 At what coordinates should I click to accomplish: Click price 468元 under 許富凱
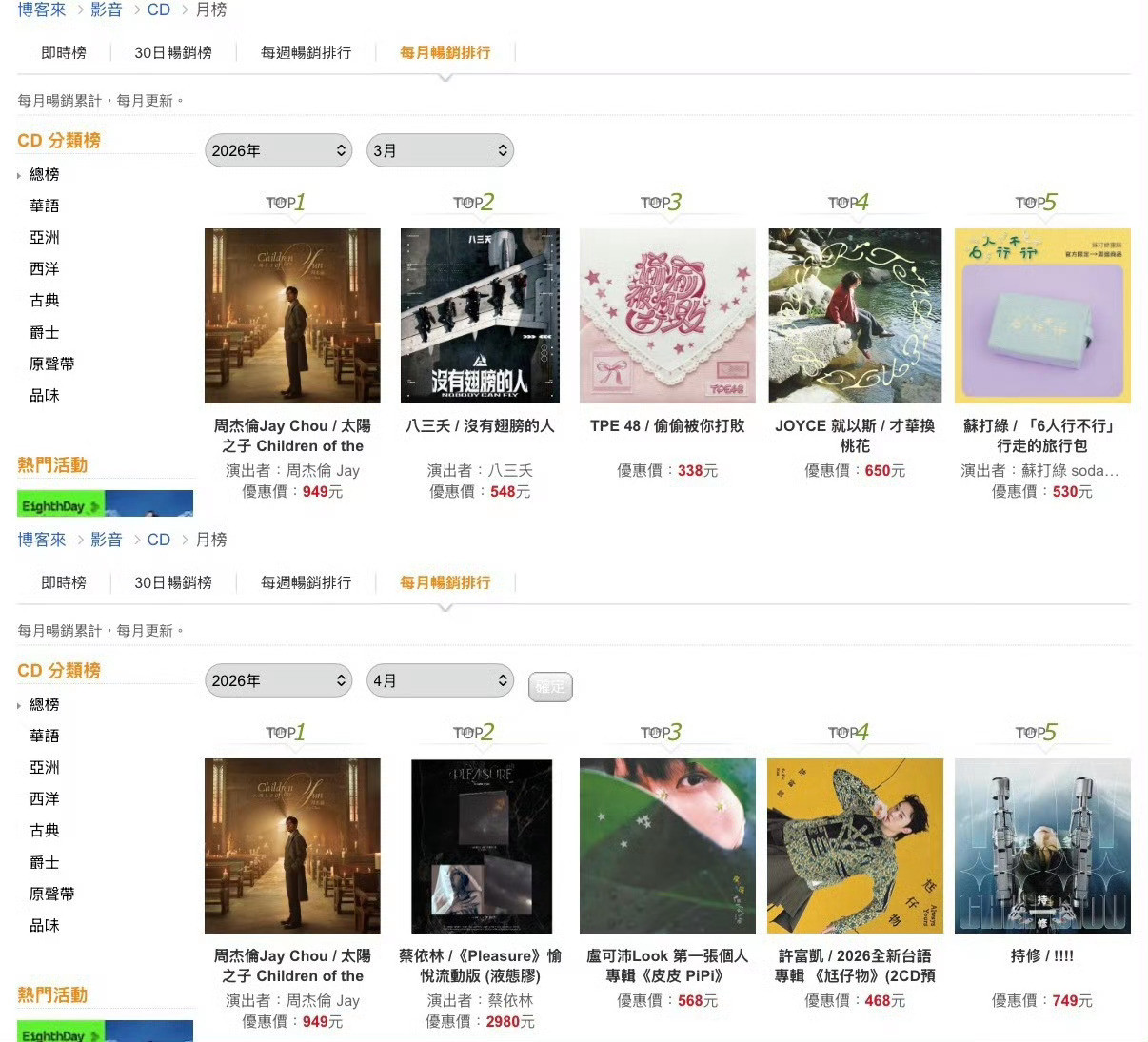885,1000
